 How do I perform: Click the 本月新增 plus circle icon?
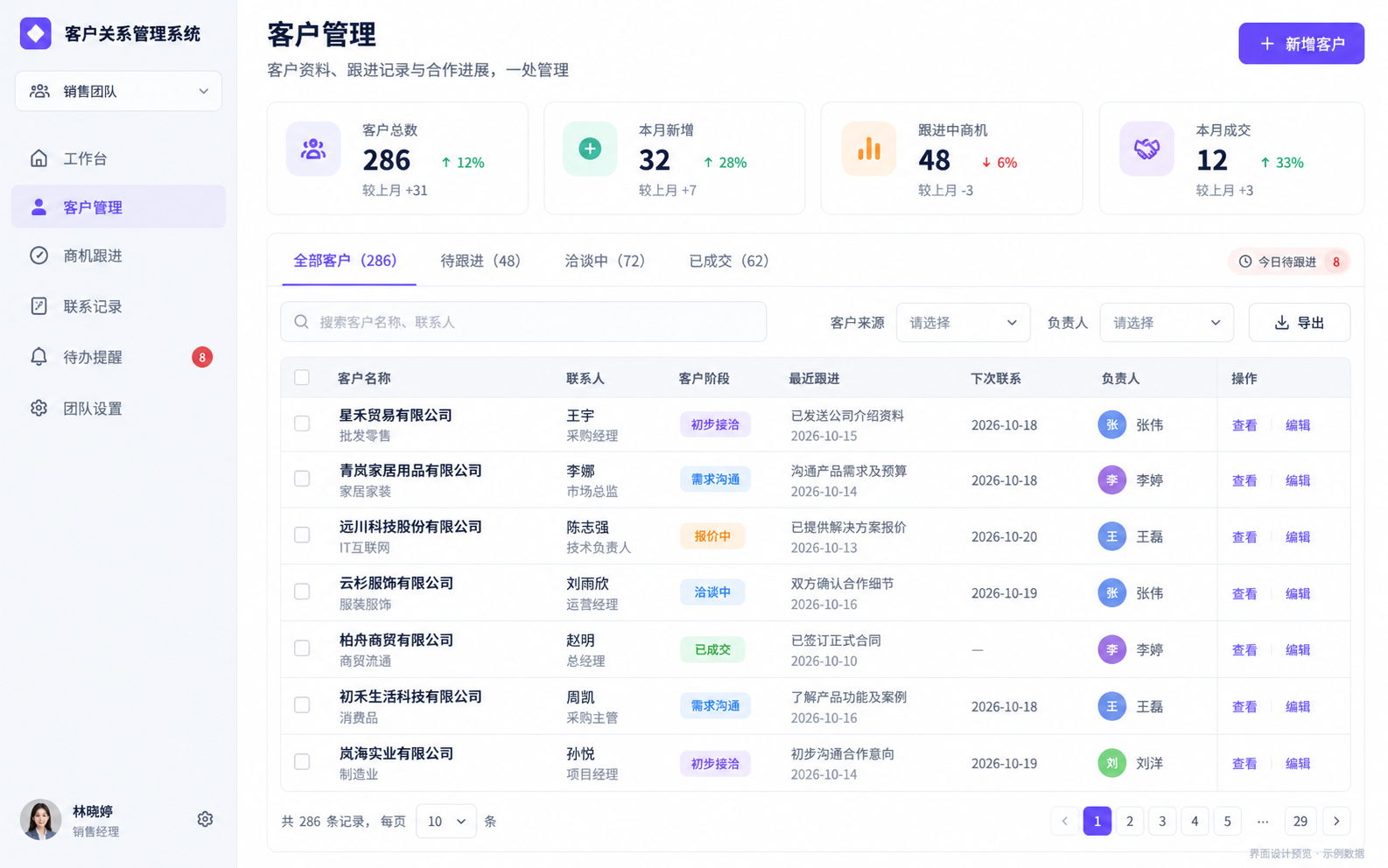590,149
